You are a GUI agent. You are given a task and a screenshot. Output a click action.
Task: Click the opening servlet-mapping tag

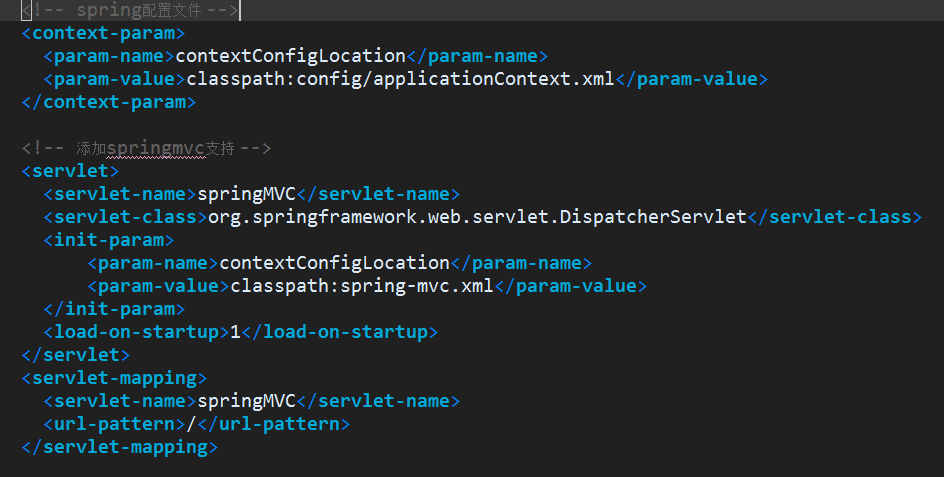coord(114,378)
